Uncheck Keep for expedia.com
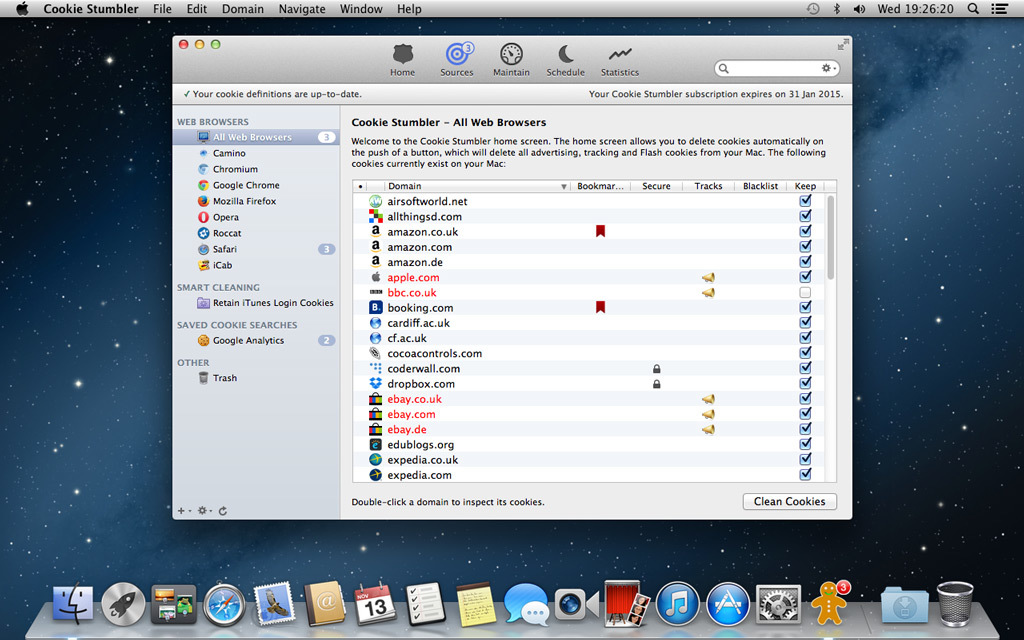The height and width of the screenshot is (640, 1024). click(805, 474)
